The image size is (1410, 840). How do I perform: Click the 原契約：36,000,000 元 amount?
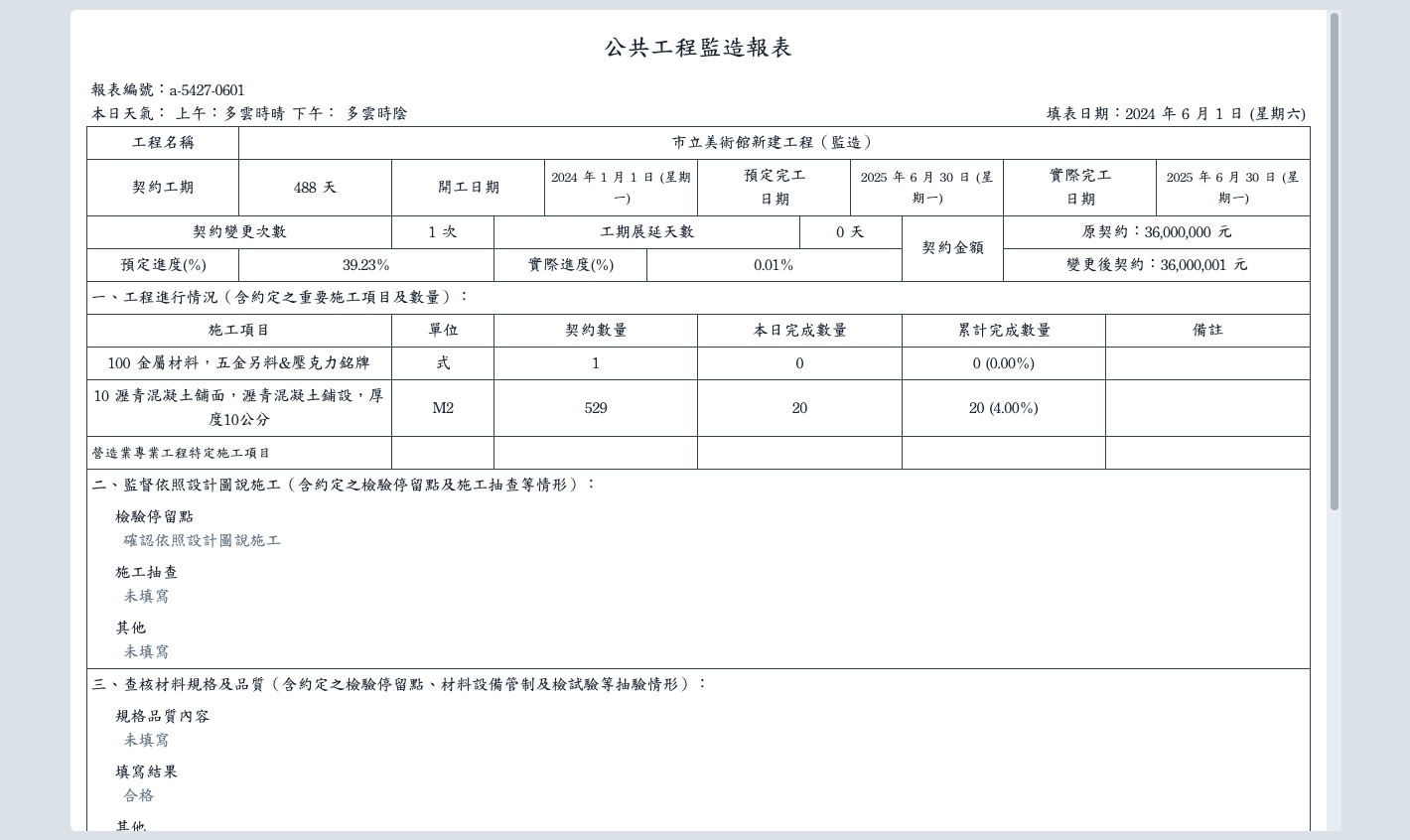(1156, 232)
